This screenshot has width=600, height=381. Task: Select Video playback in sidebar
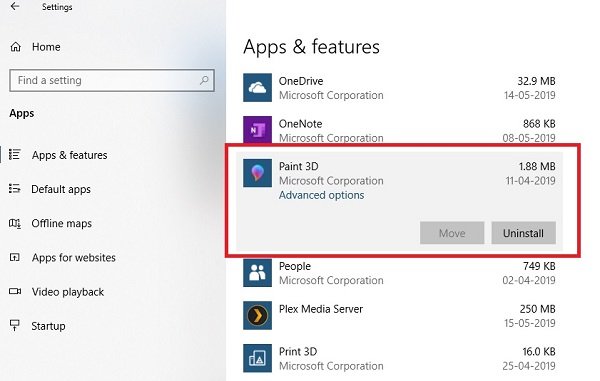pyautogui.click(x=68, y=292)
